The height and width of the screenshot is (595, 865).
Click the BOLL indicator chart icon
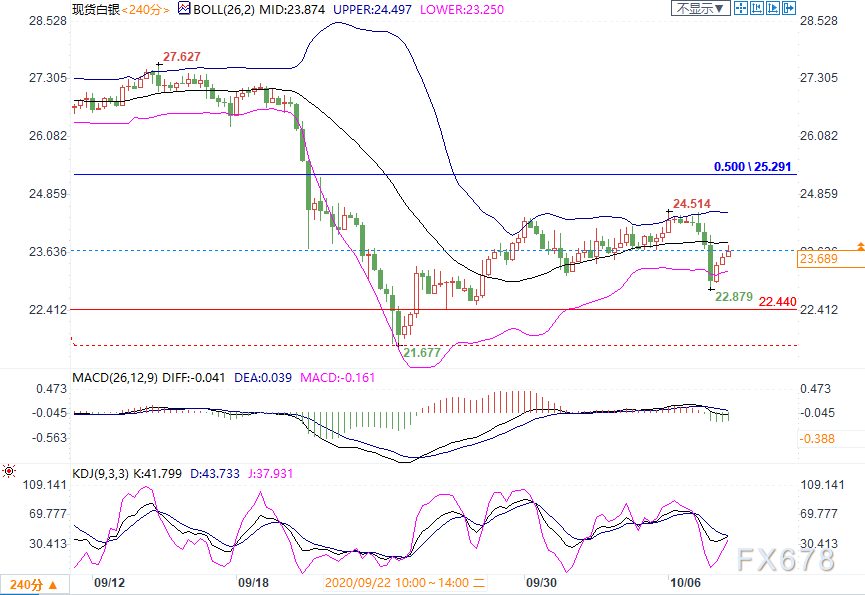(184, 8)
